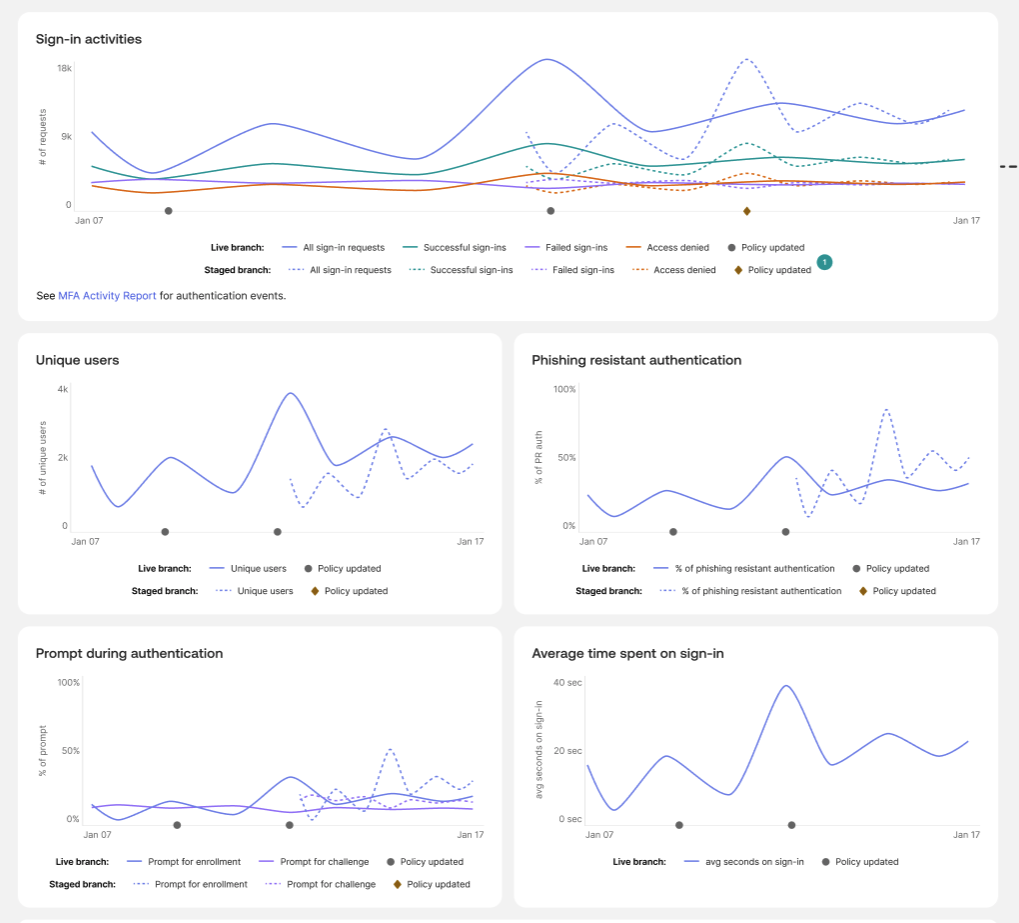Click second policy updated dot in Phishing resistant chart

coord(786,532)
